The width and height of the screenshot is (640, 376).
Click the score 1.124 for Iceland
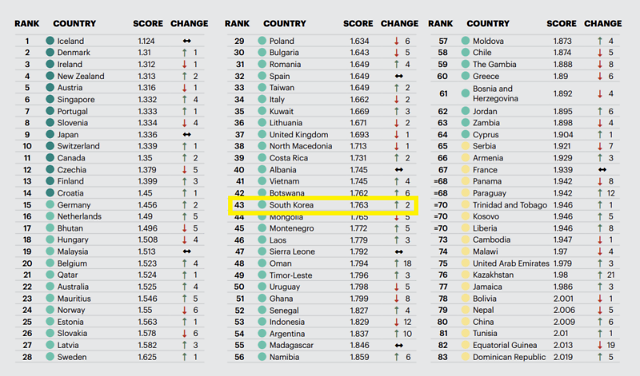(146, 41)
